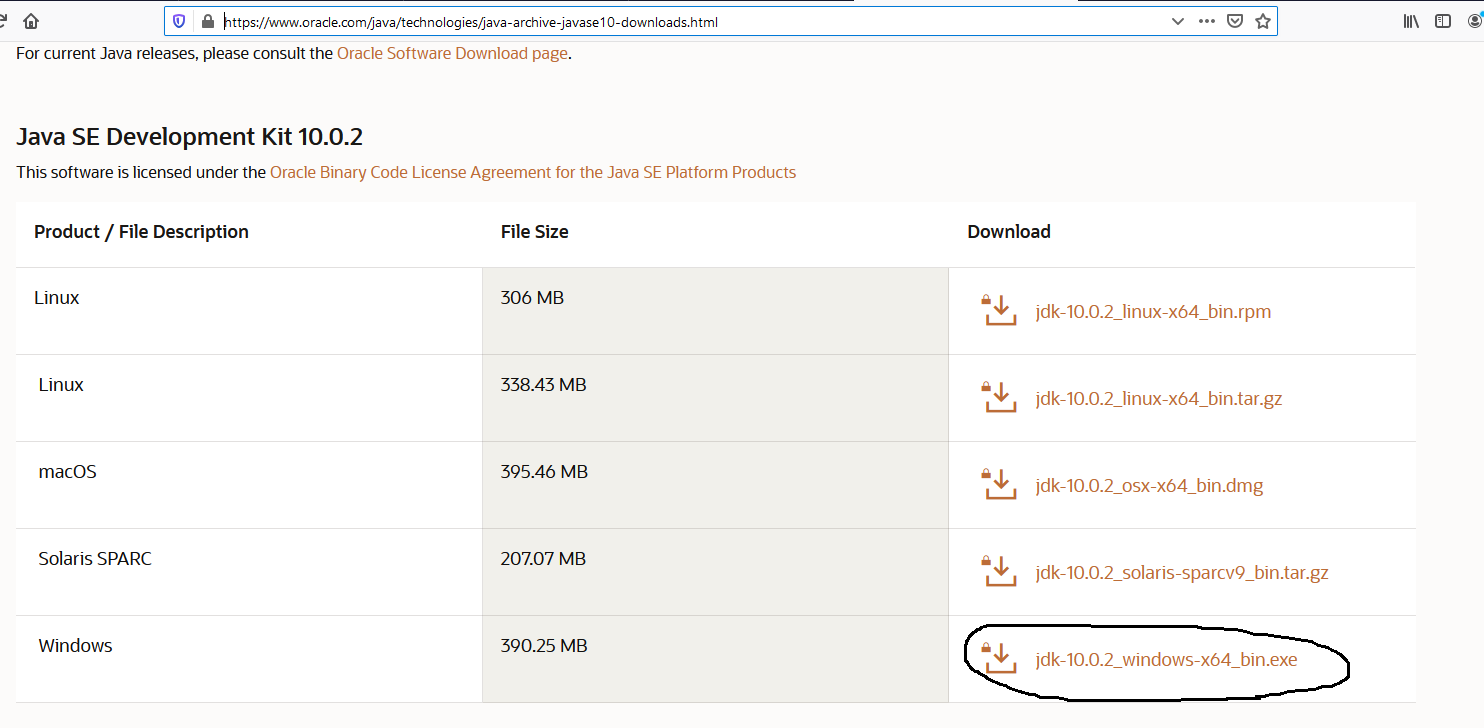Toggle the sidebar view icon
The image size is (1484, 728).
[x=1443, y=21]
